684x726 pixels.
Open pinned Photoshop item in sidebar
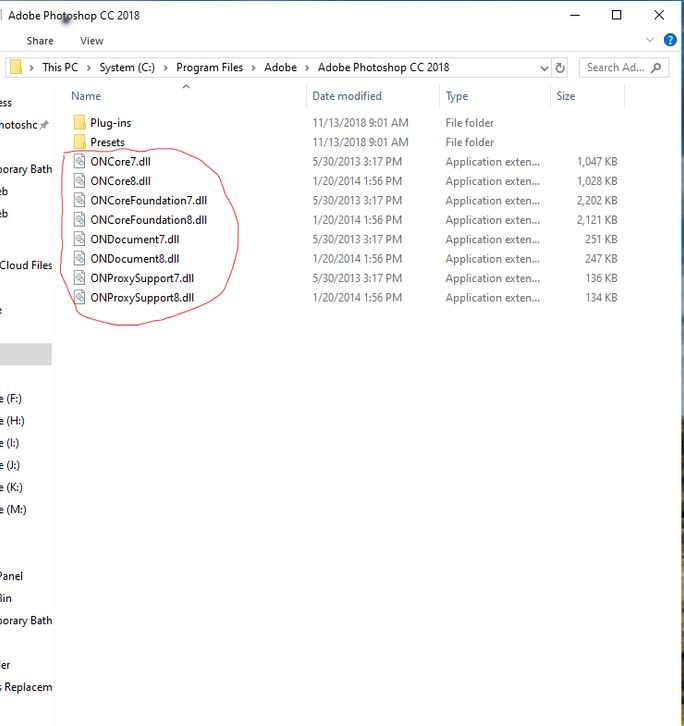tap(24, 125)
